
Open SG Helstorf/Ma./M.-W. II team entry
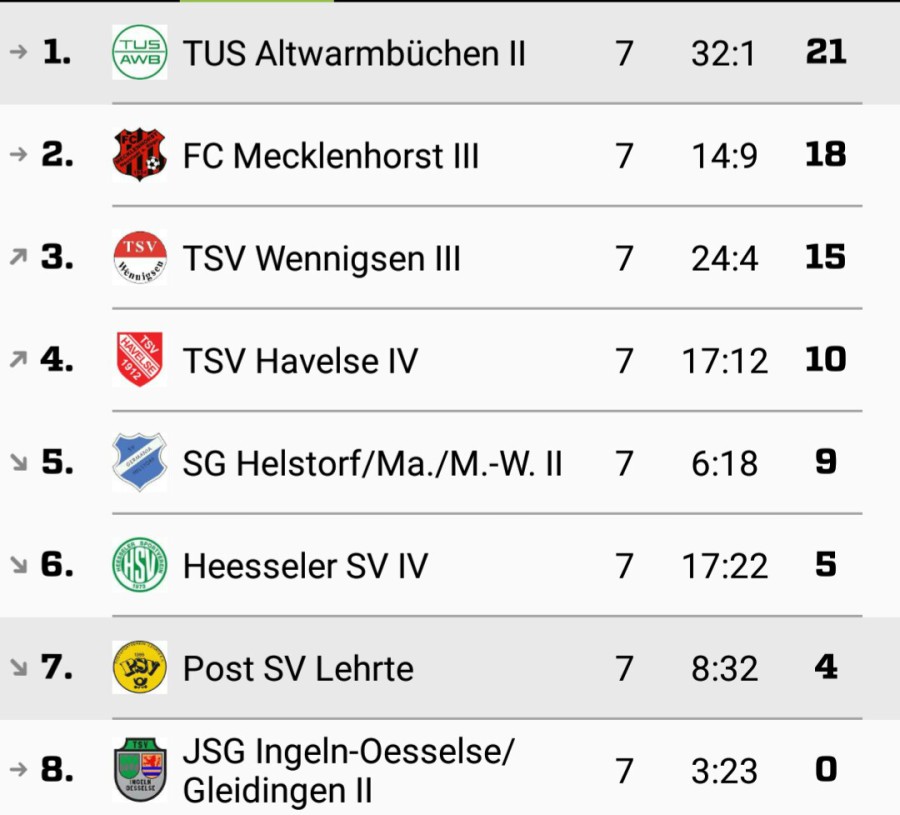(372, 464)
